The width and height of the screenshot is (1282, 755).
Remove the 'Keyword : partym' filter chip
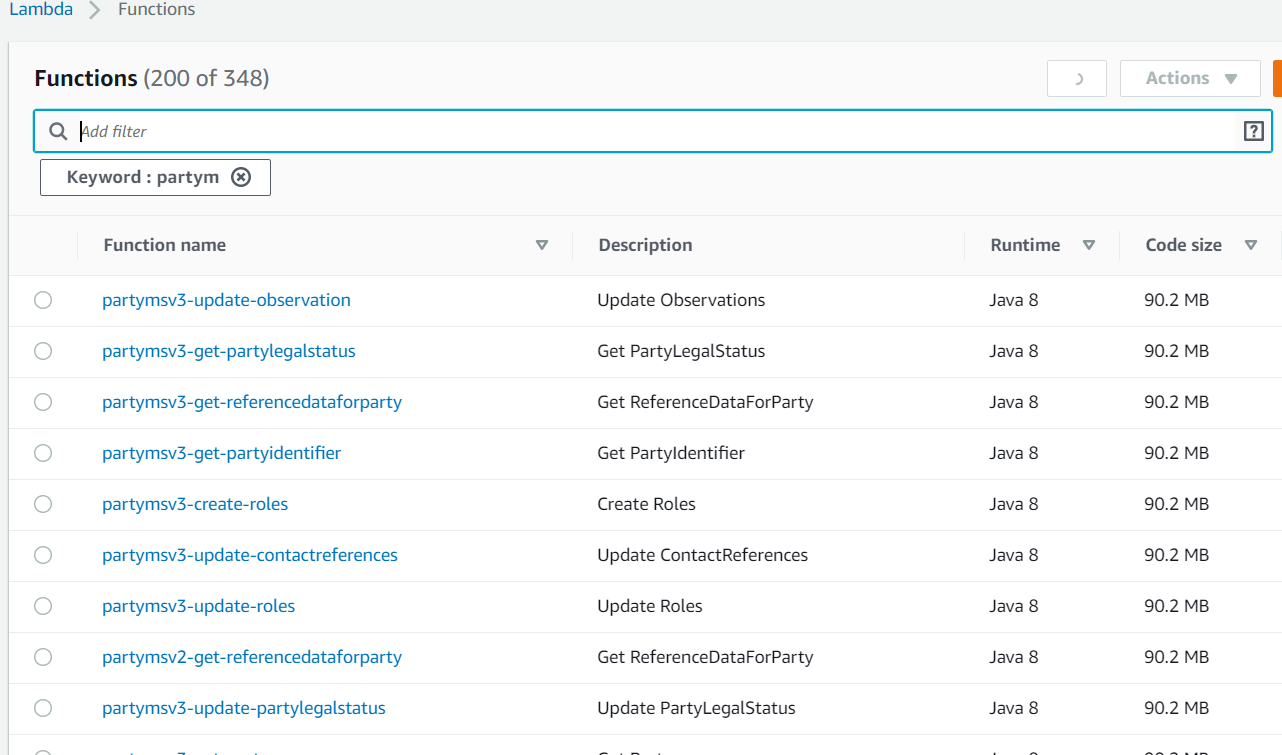[x=241, y=177]
